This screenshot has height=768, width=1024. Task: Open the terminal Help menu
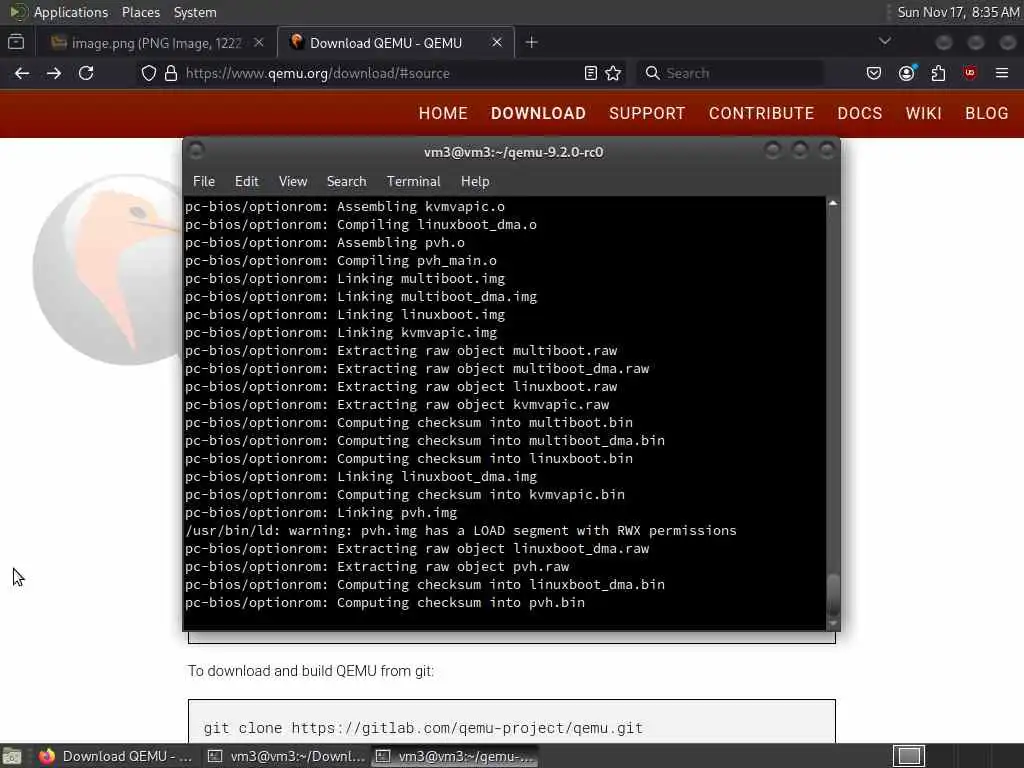475,182
